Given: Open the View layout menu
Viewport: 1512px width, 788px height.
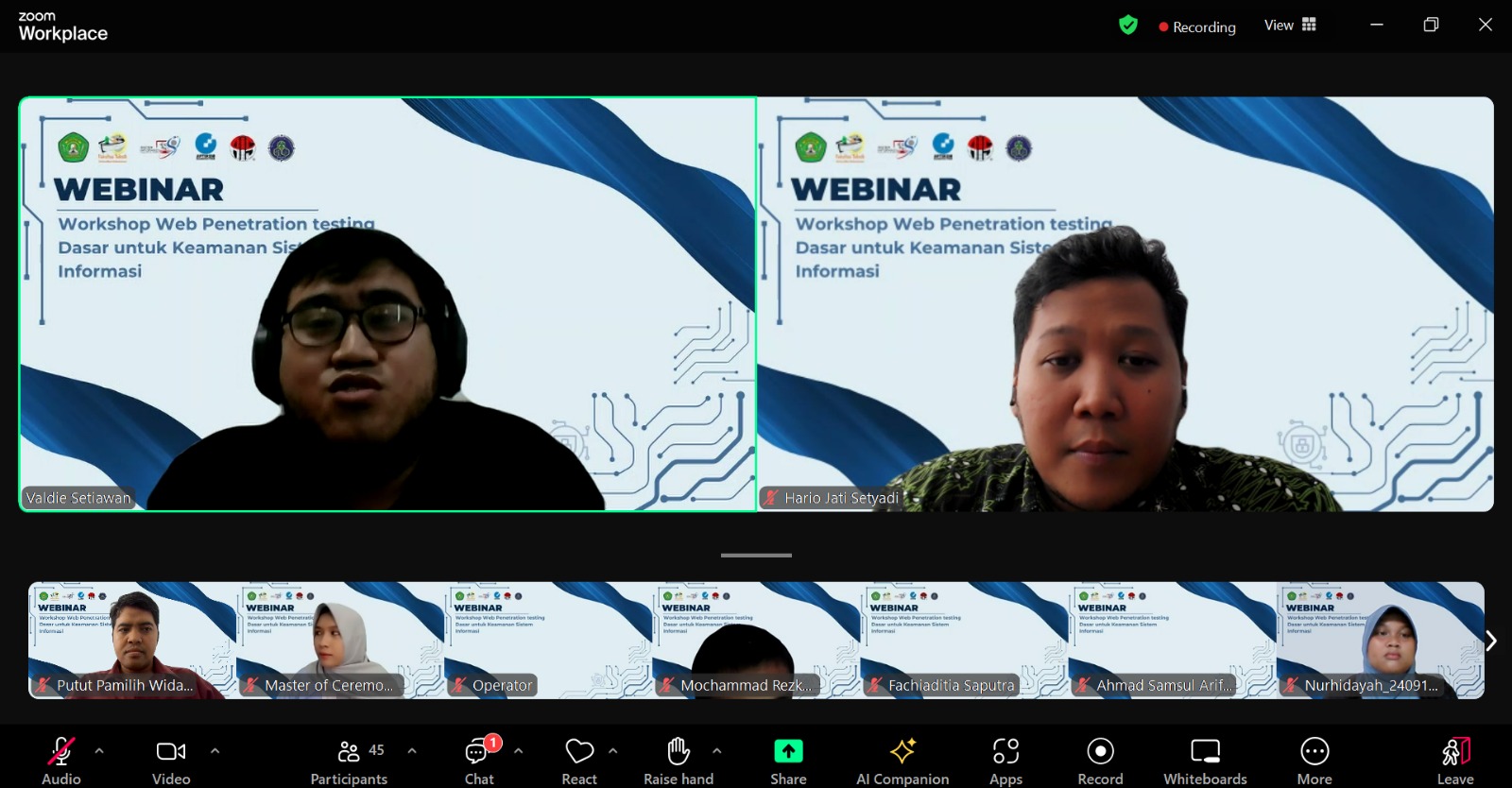Looking at the screenshot, I should (1290, 26).
